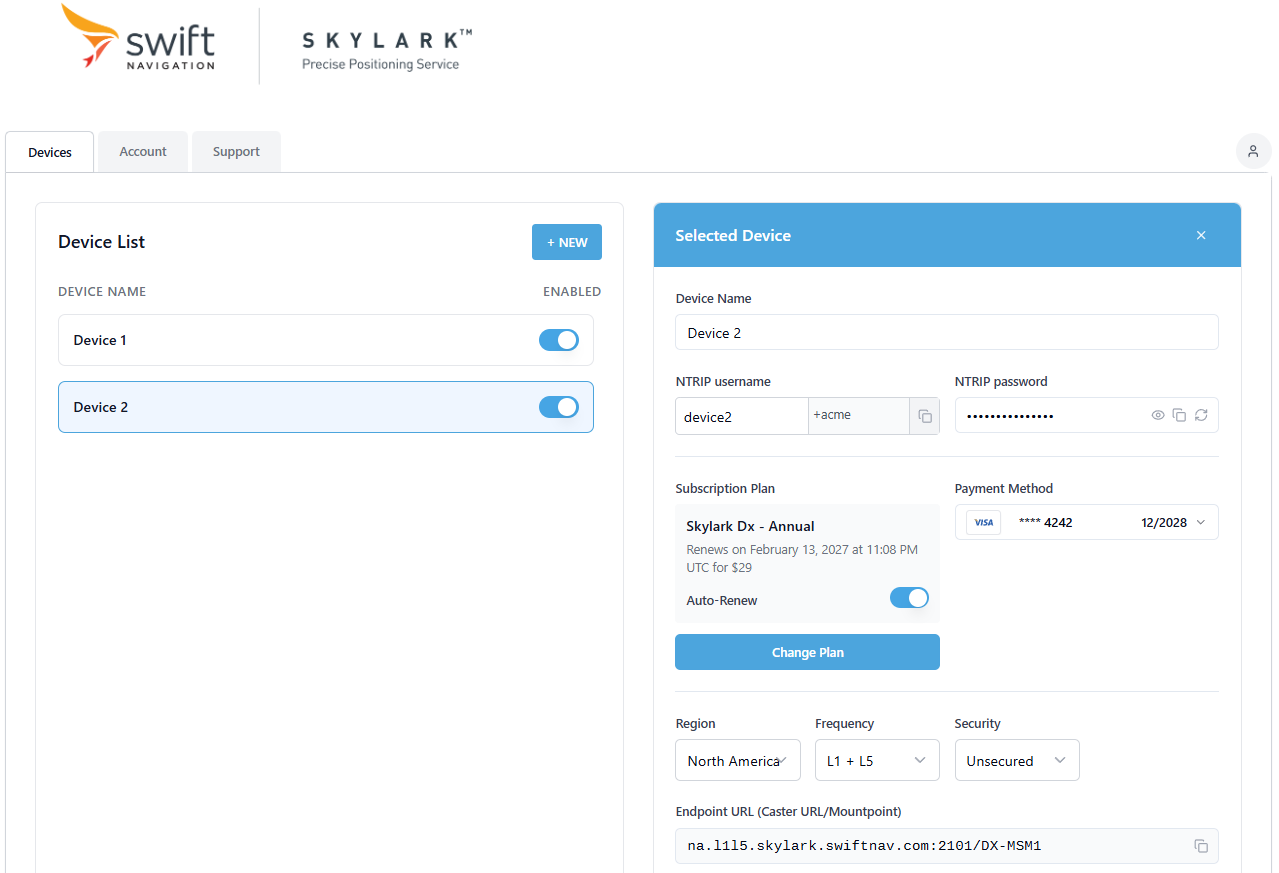This screenshot has height=873, width=1279.
Task: Open the Frequency dropdown
Action: (877, 760)
